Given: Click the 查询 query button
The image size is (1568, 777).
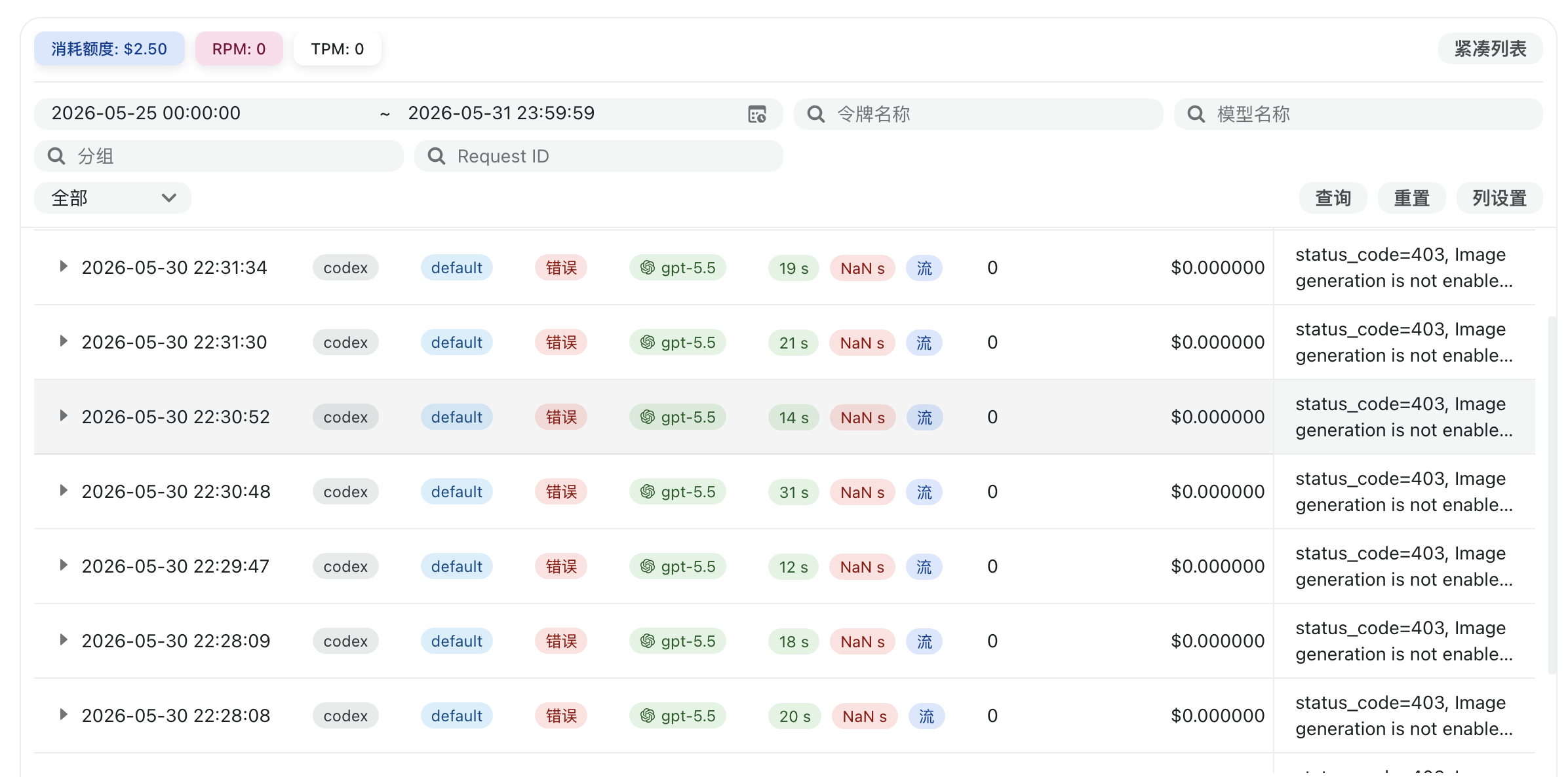Looking at the screenshot, I should coord(1333,198).
